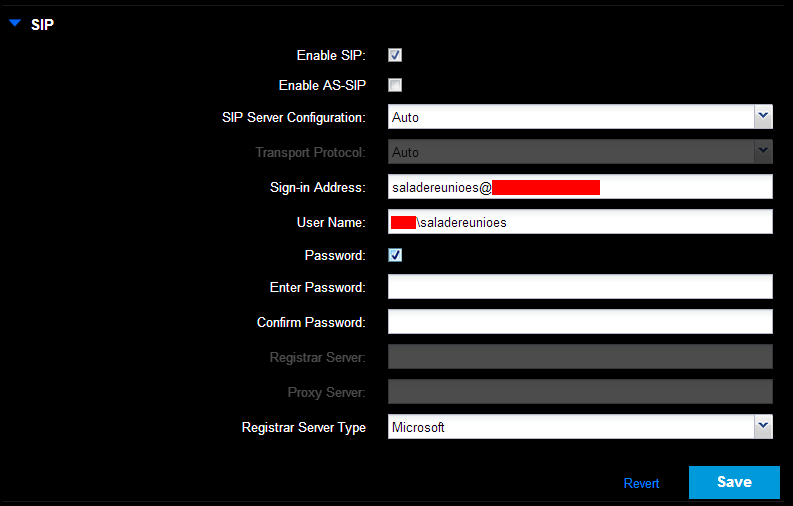793x506 pixels.
Task: Click the Revert link
Action: tap(641, 483)
